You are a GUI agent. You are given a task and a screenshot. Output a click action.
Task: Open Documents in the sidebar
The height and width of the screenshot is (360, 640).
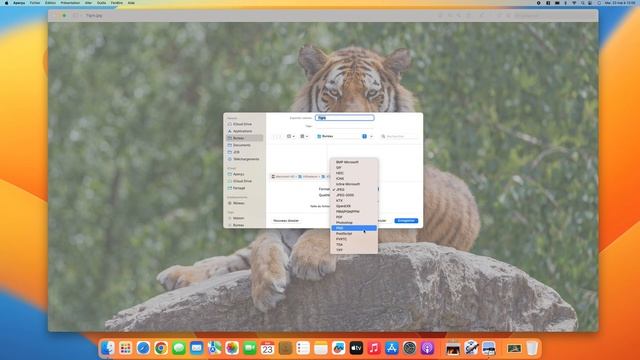[x=244, y=145]
